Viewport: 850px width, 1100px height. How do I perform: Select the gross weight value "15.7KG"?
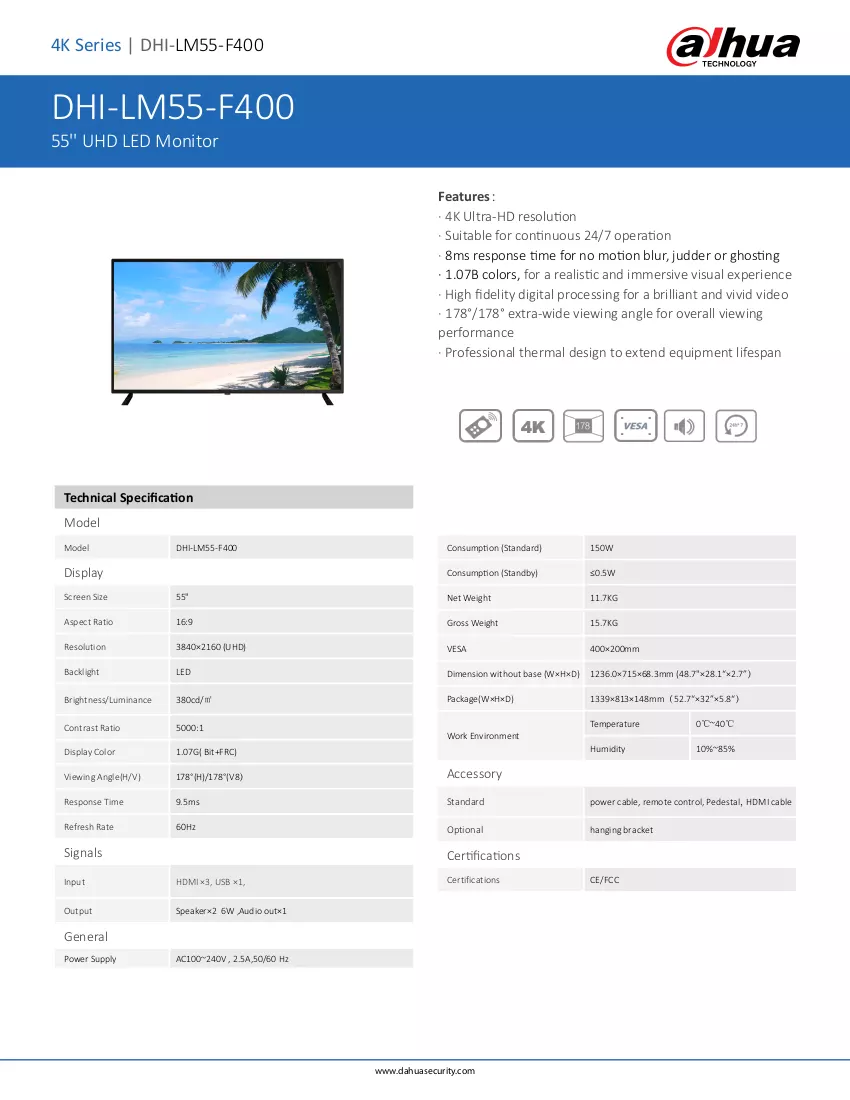click(x=604, y=623)
